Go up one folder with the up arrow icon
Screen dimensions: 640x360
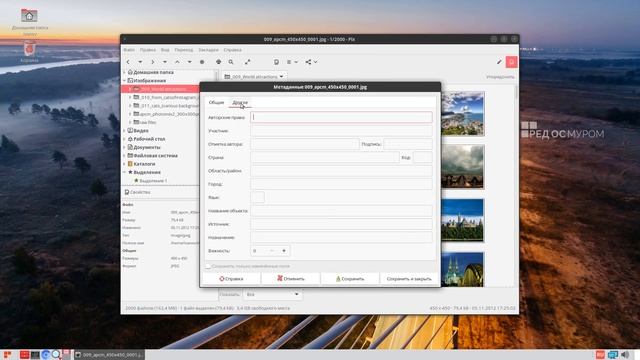point(177,62)
